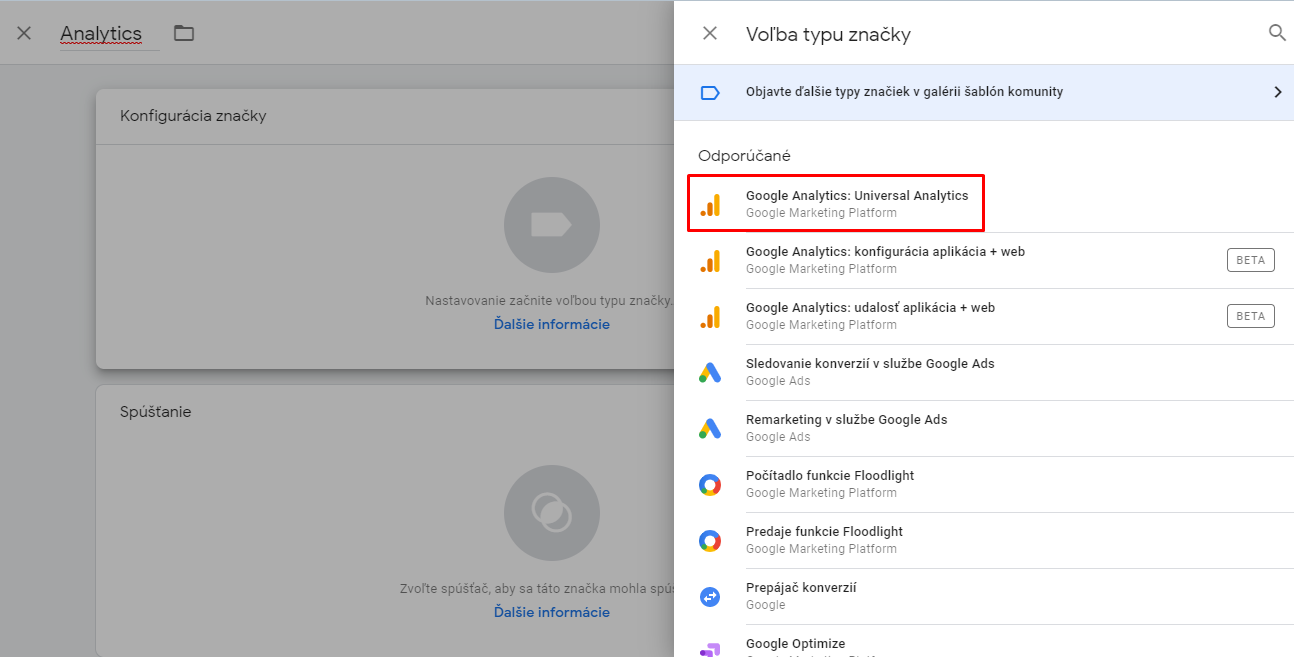Click the tag placeholder icon in Konfigurácia značky
The width and height of the screenshot is (1294, 657).
(552, 226)
